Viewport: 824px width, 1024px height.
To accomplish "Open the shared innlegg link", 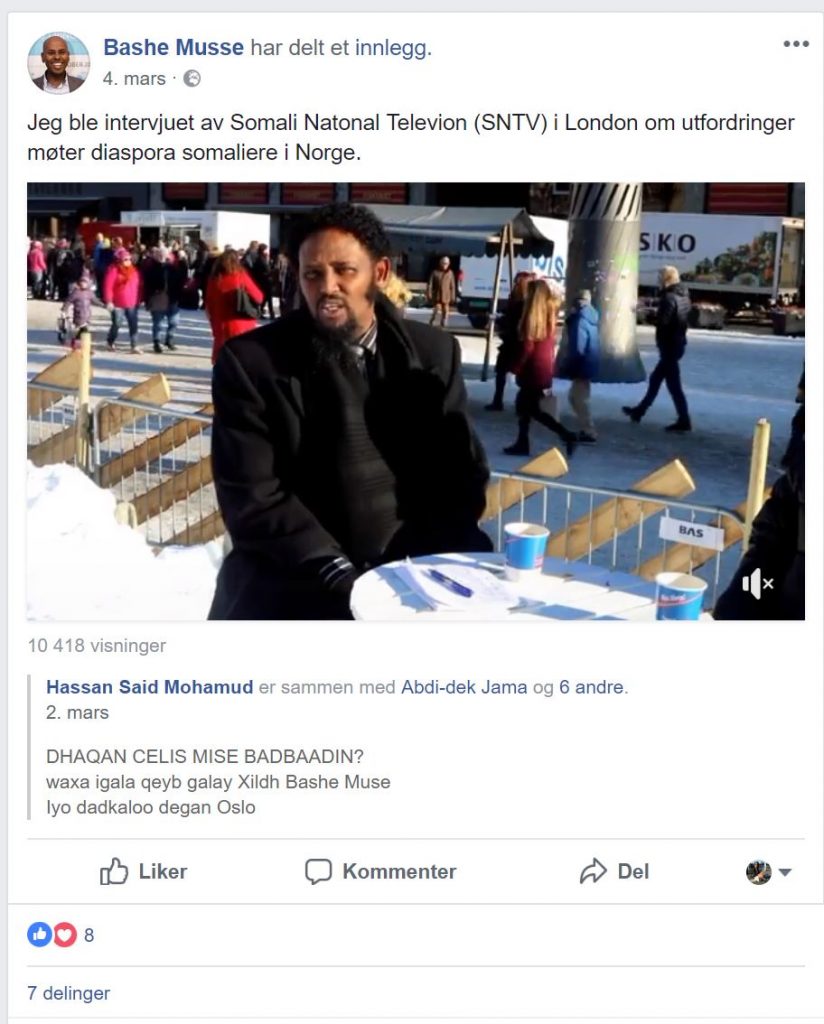I will pos(393,48).
